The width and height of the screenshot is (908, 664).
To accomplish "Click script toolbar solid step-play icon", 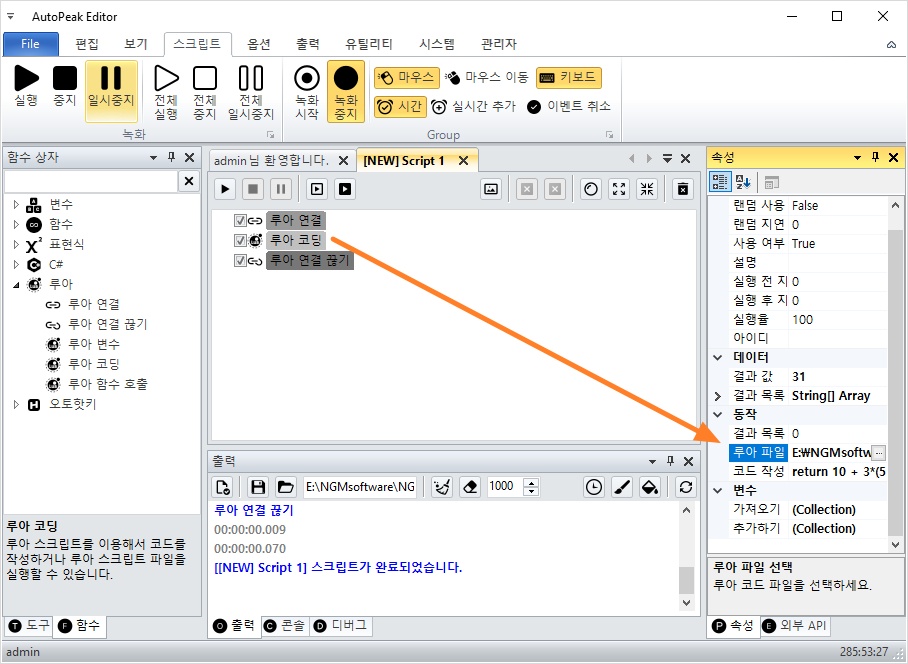I will click(x=345, y=189).
